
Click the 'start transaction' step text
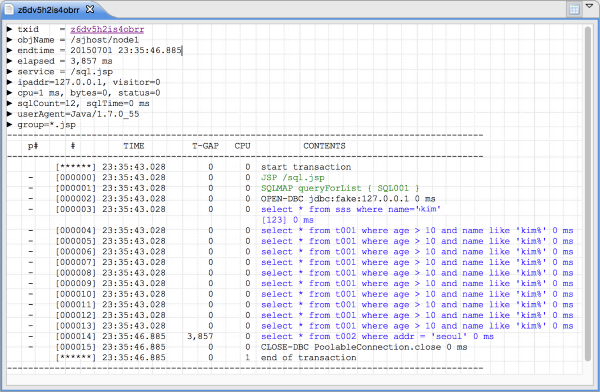point(306,167)
